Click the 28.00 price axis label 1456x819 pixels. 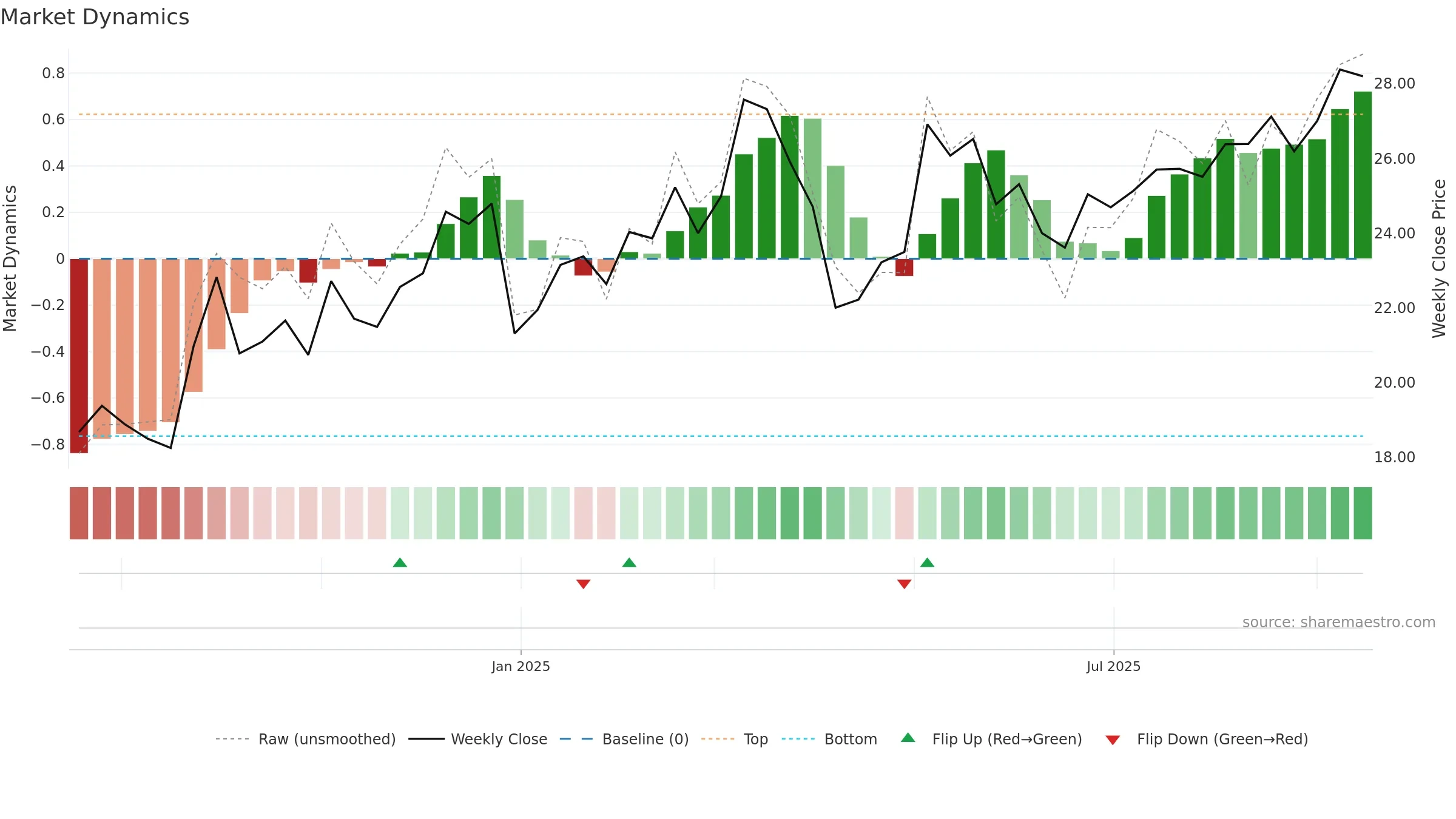pos(1395,84)
